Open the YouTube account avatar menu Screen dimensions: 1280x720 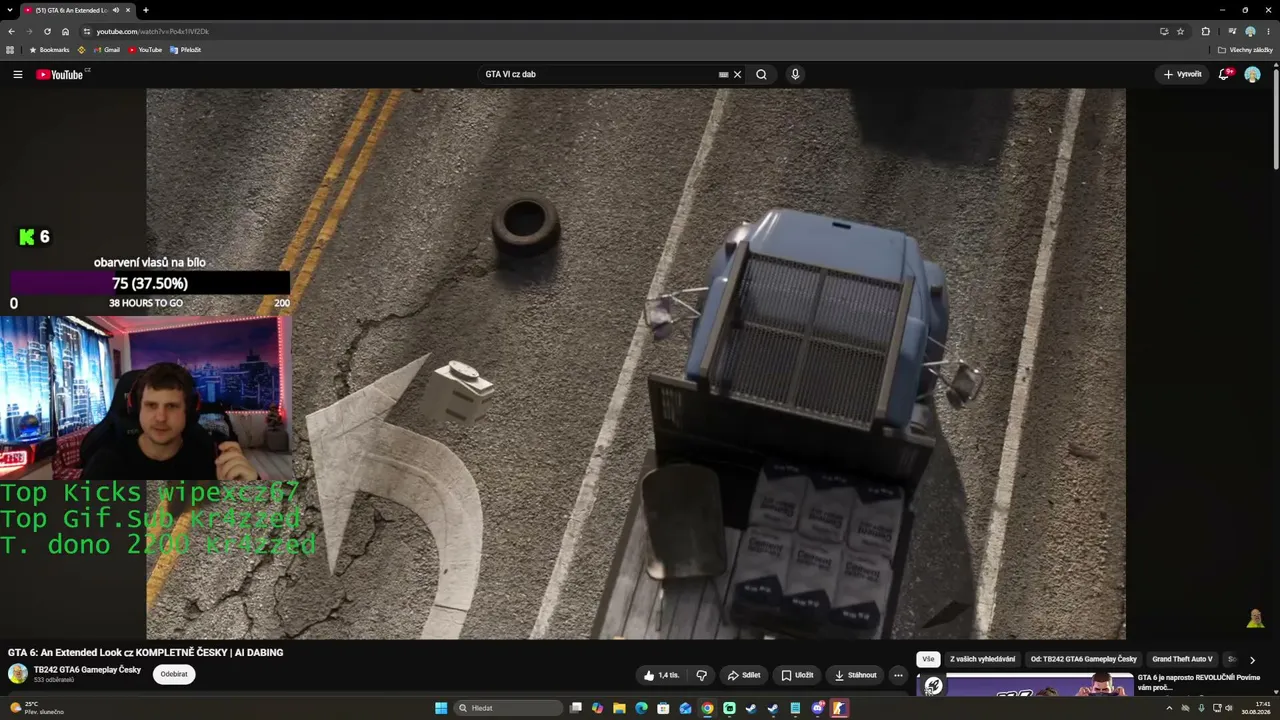pos(1252,74)
